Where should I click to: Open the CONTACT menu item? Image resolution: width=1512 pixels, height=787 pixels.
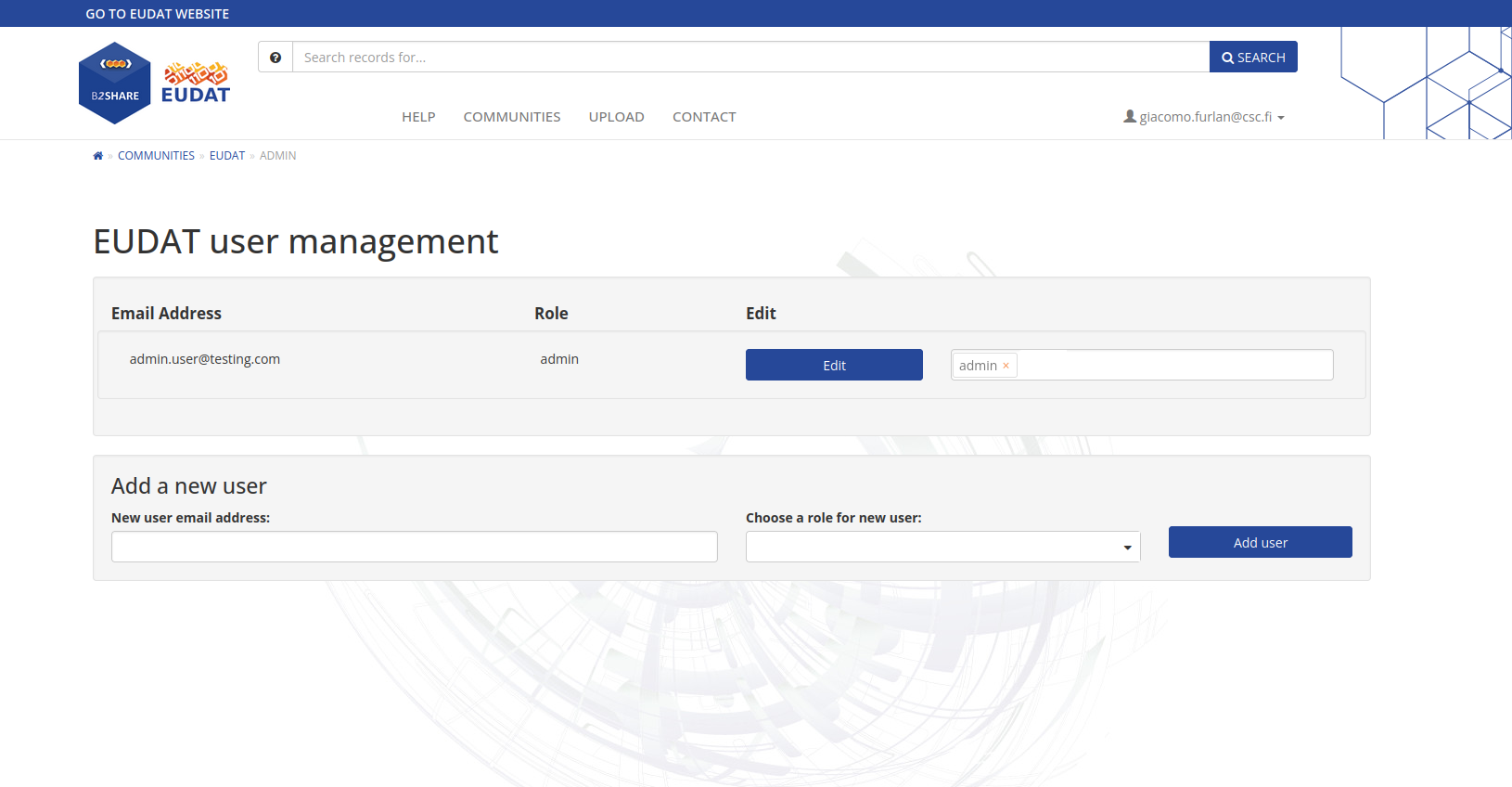pyautogui.click(x=704, y=117)
